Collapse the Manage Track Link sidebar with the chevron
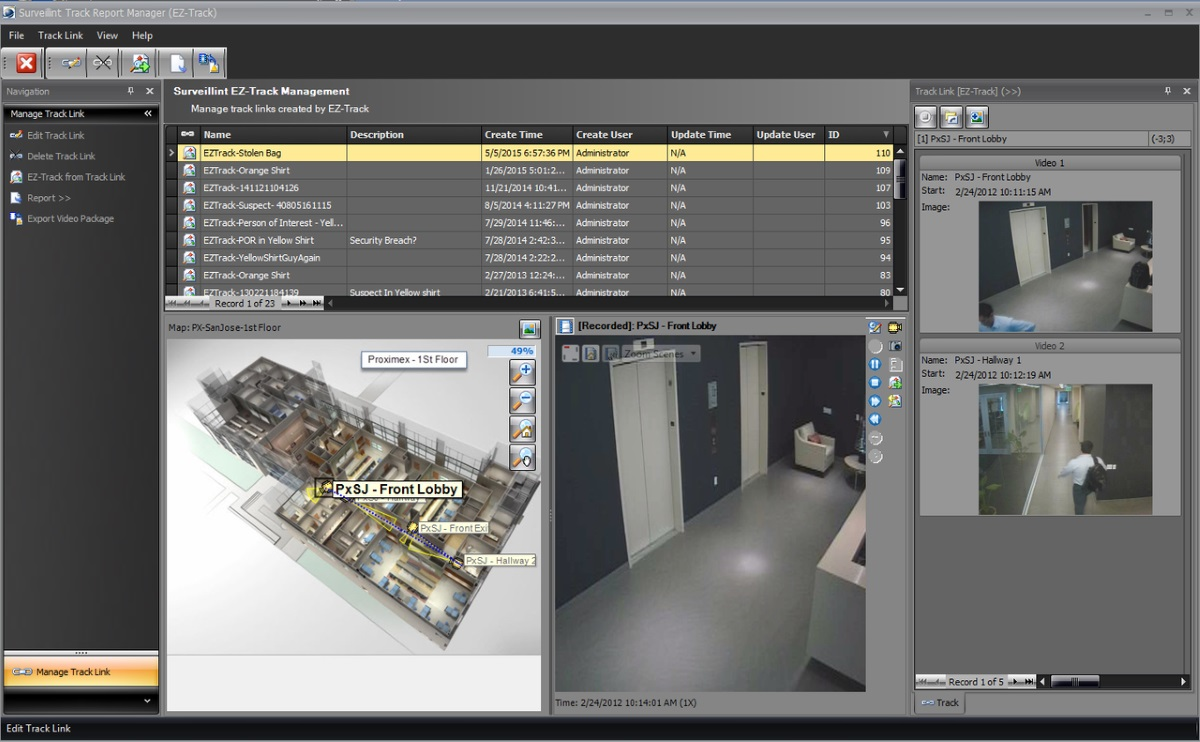Image resolution: width=1200 pixels, height=742 pixels. point(149,113)
